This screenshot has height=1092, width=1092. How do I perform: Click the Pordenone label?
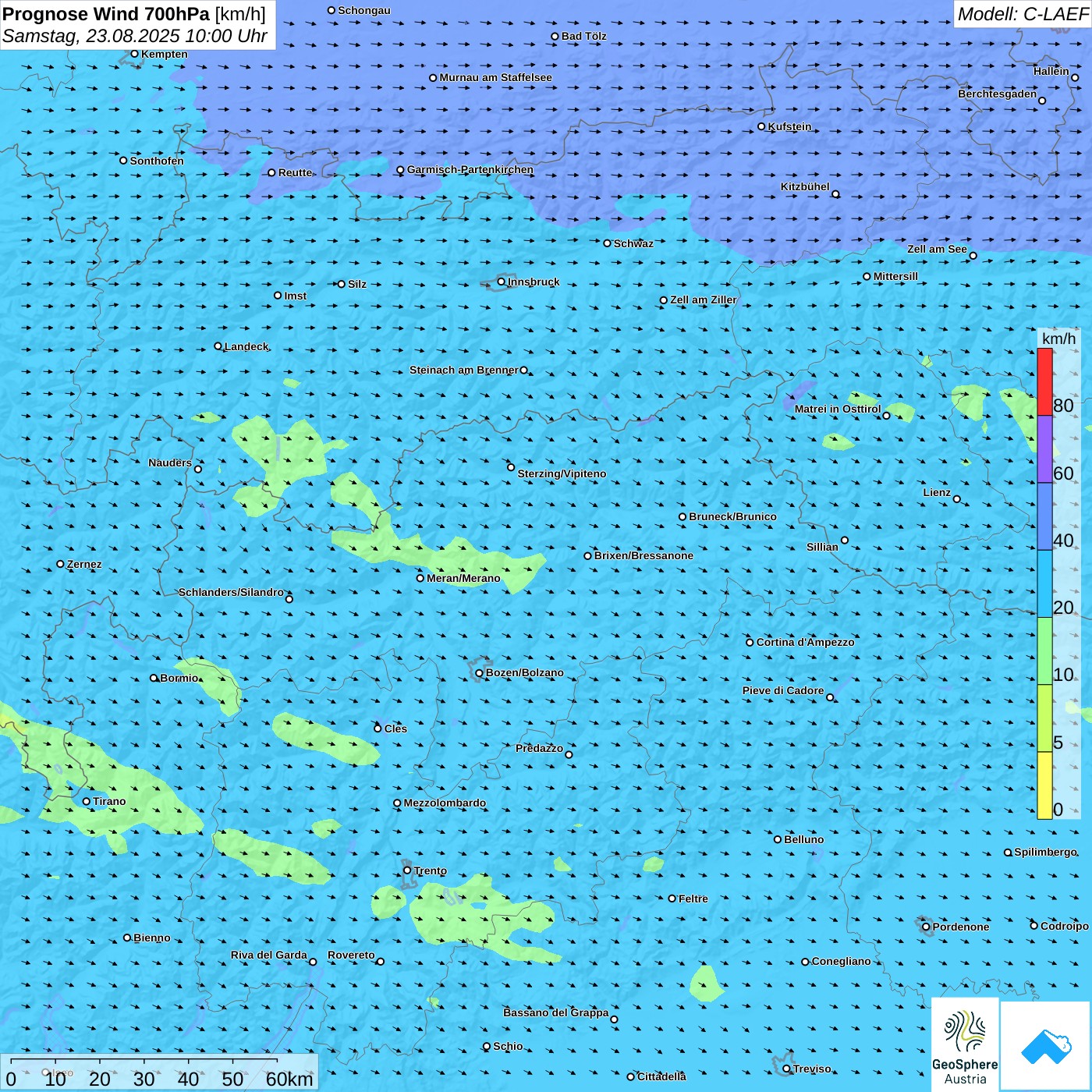coord(961,927)
